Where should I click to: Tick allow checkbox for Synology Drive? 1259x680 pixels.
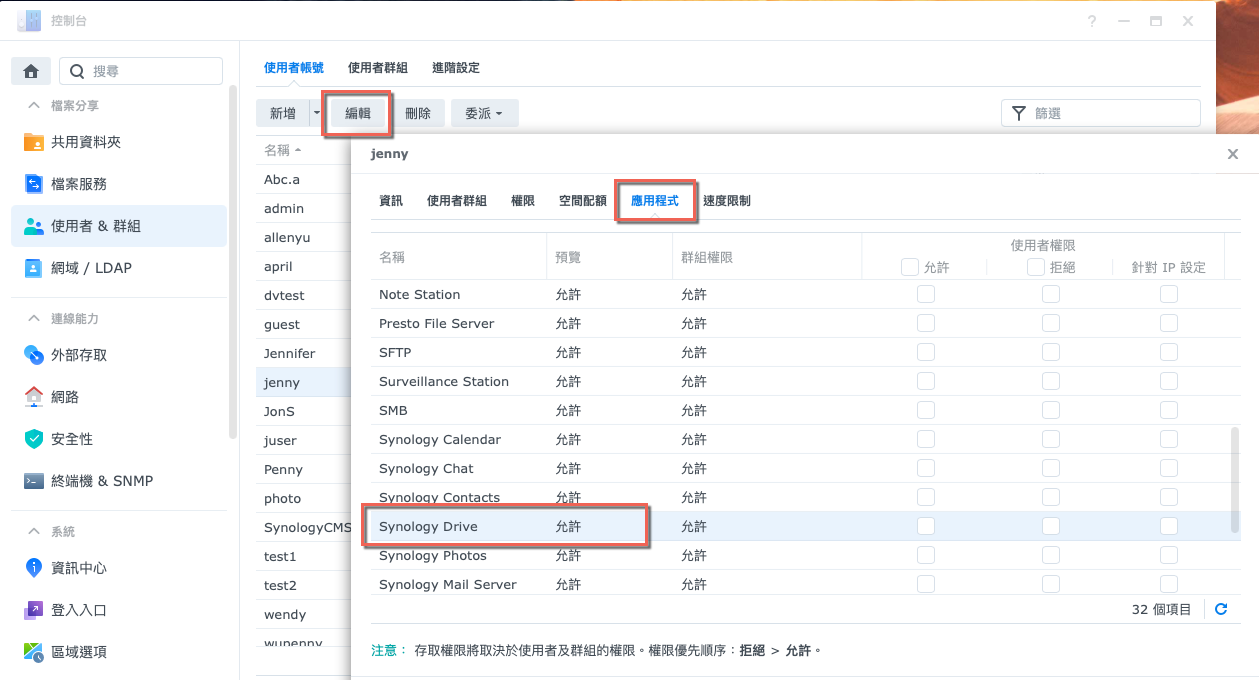pyautogui.click(x=926, y=526)
